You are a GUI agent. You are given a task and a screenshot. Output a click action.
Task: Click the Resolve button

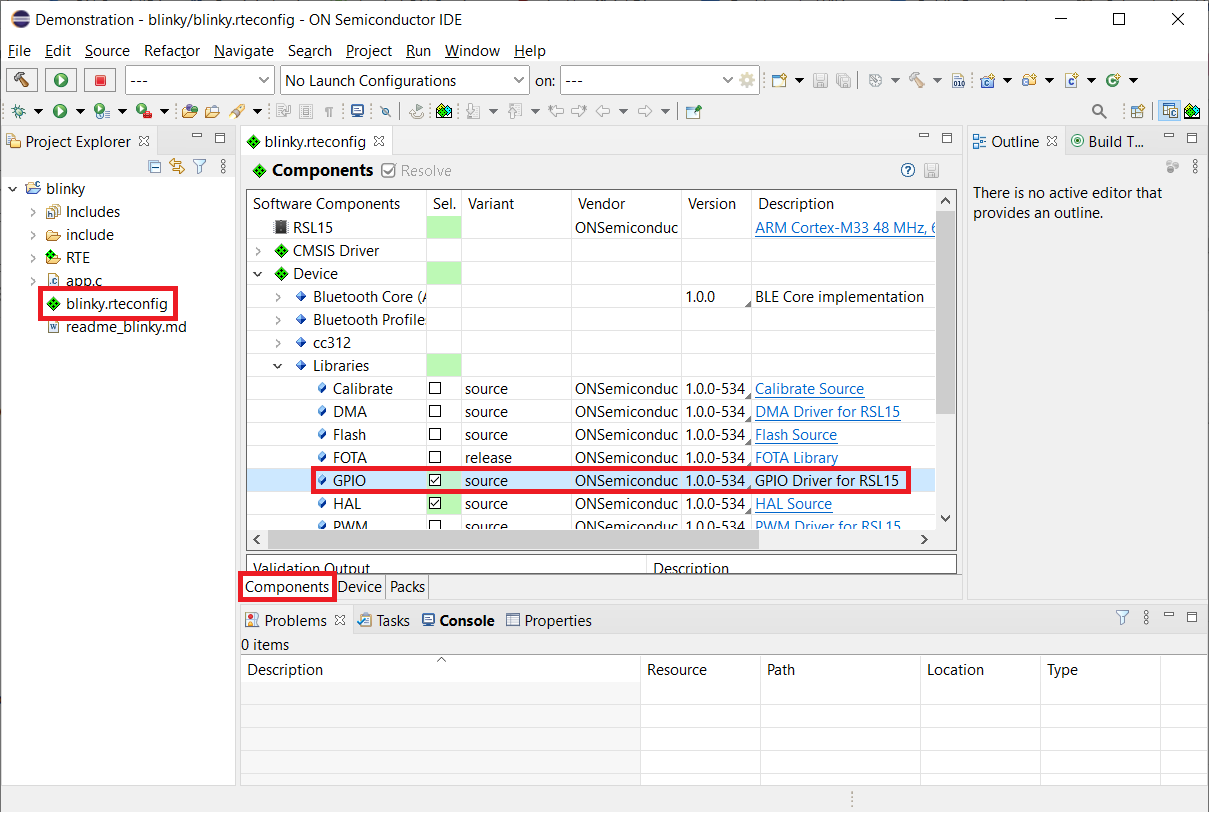pos(416,170)
